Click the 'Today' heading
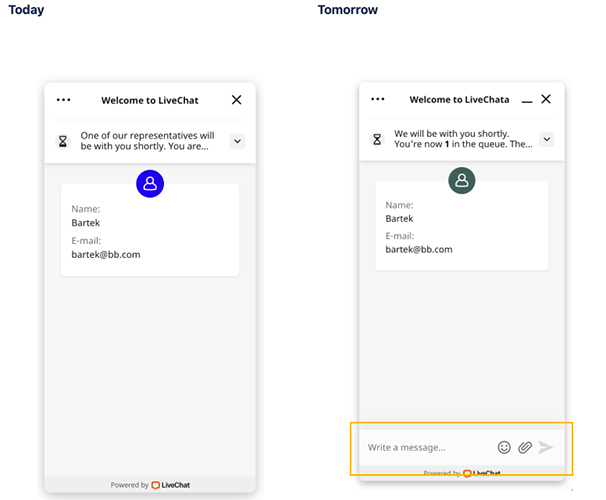This screenshot has width=606, height=500. click(26, 10)
